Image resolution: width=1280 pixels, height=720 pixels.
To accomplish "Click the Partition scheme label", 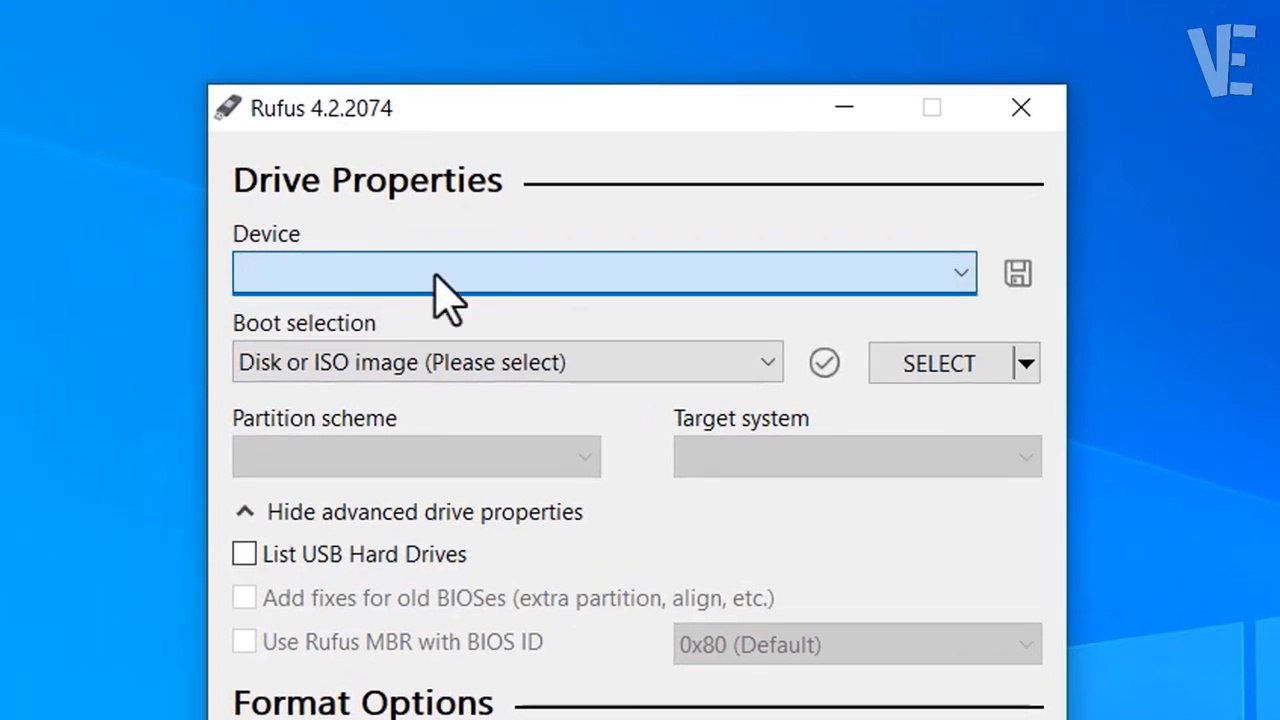I will (315, 418).
